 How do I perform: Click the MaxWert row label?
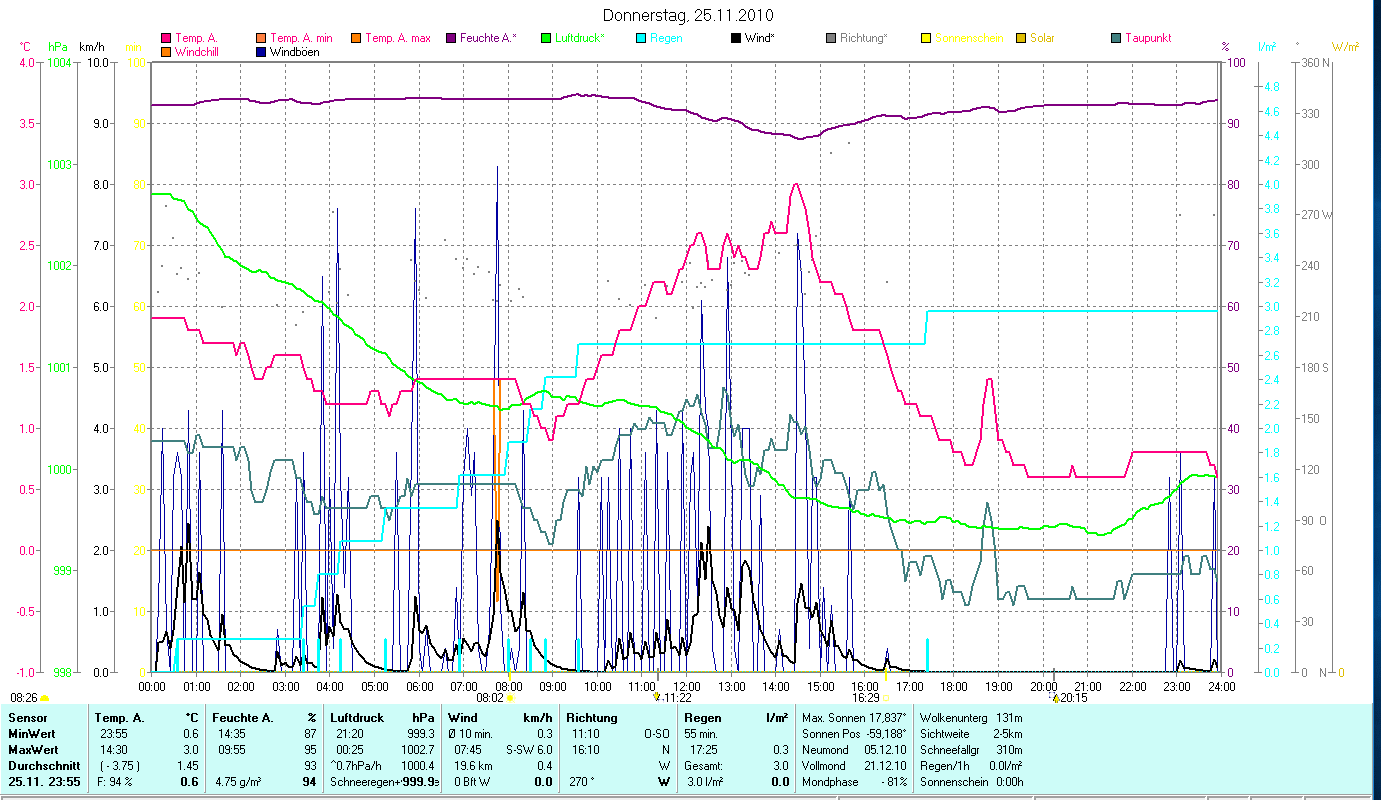34,750
